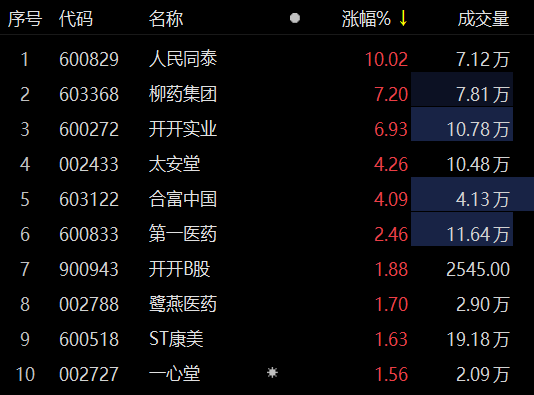Viewport: 534px width, 395px height.
Task: Click volume cell 2545.00
Action: point(478,270)
